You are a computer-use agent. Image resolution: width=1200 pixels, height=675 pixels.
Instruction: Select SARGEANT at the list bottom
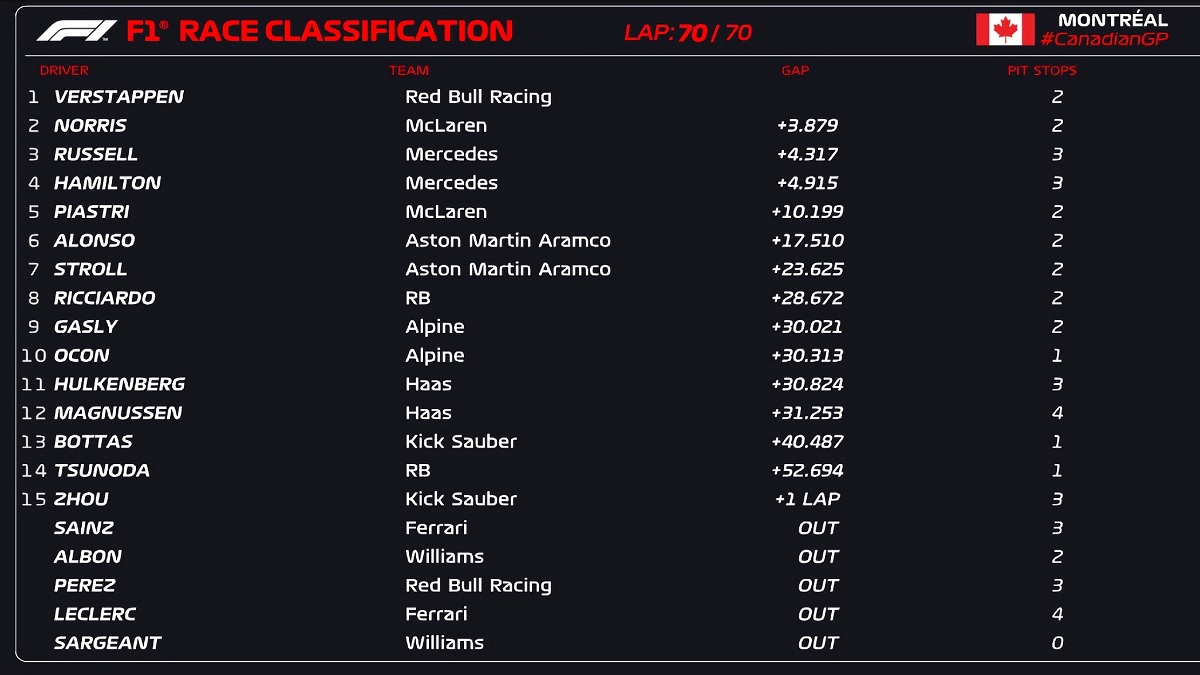coord(107,643)
